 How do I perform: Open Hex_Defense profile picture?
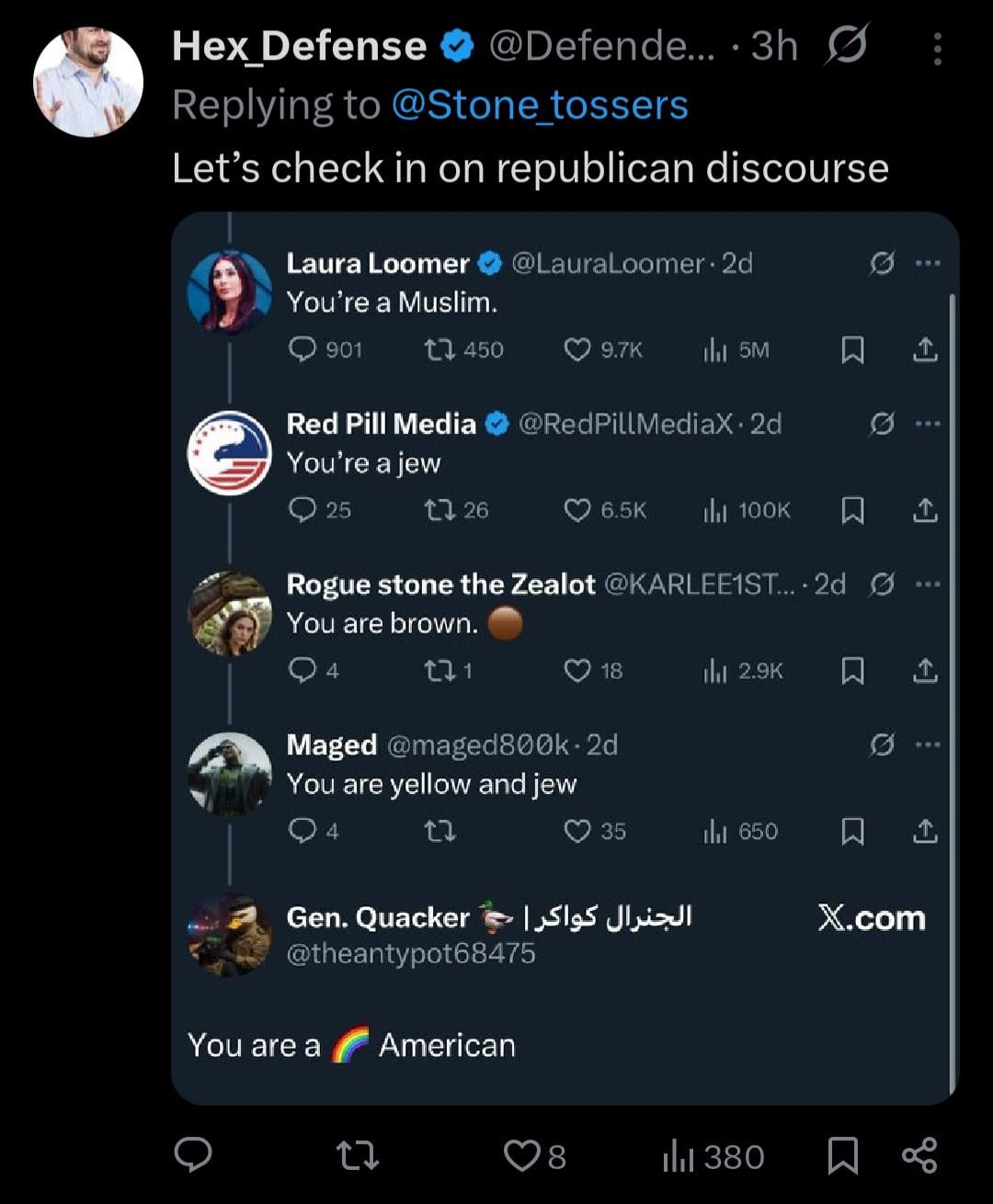point(88,81)
